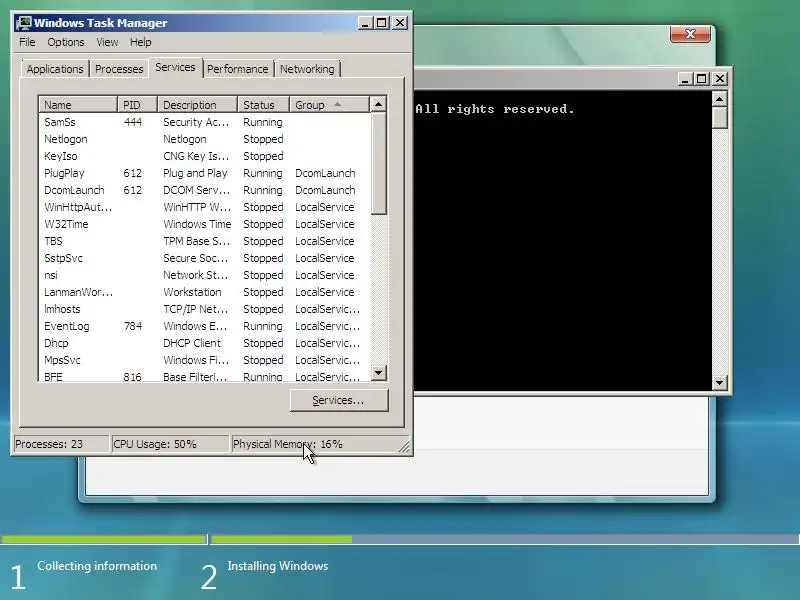
Task: Select the KeyIso service row
Action: tap(204, 156)
